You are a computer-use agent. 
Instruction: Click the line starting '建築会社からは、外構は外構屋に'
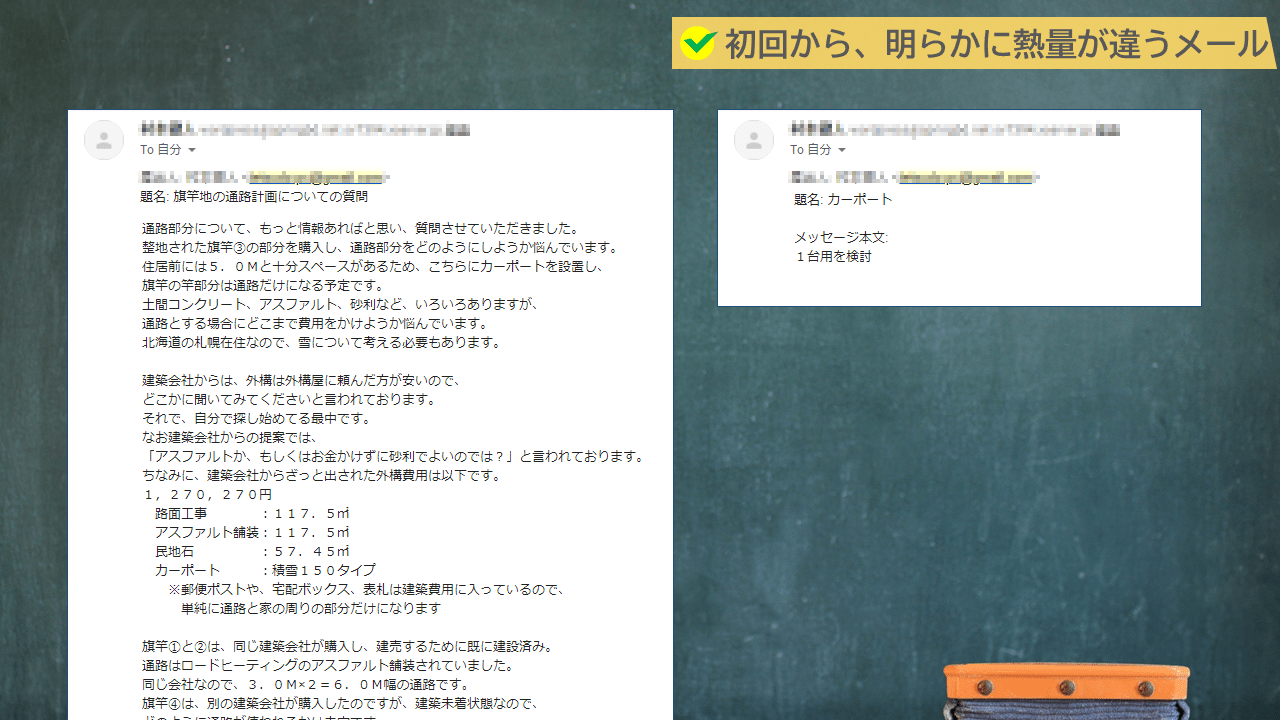300,381
